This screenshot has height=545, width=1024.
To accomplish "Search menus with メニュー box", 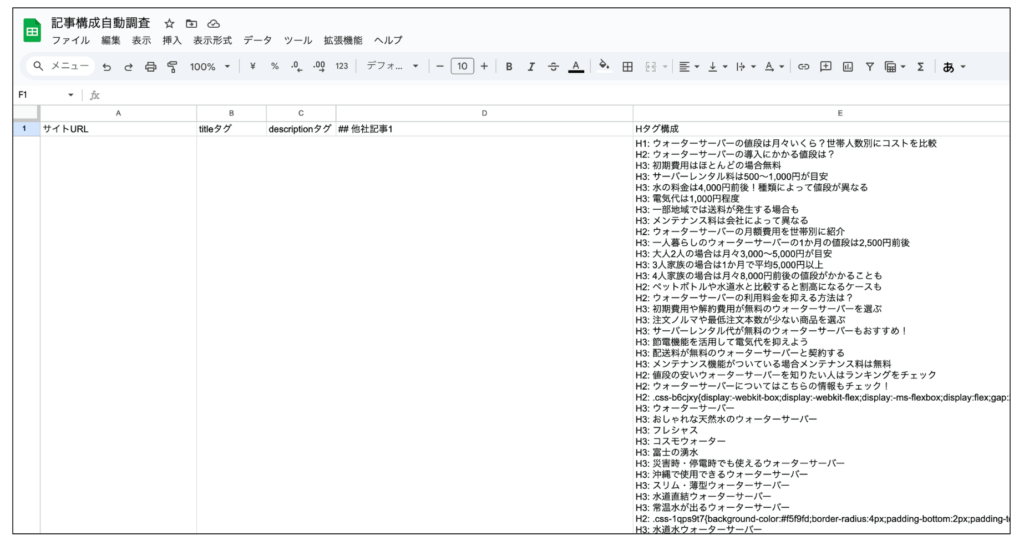I will [61, 66].
